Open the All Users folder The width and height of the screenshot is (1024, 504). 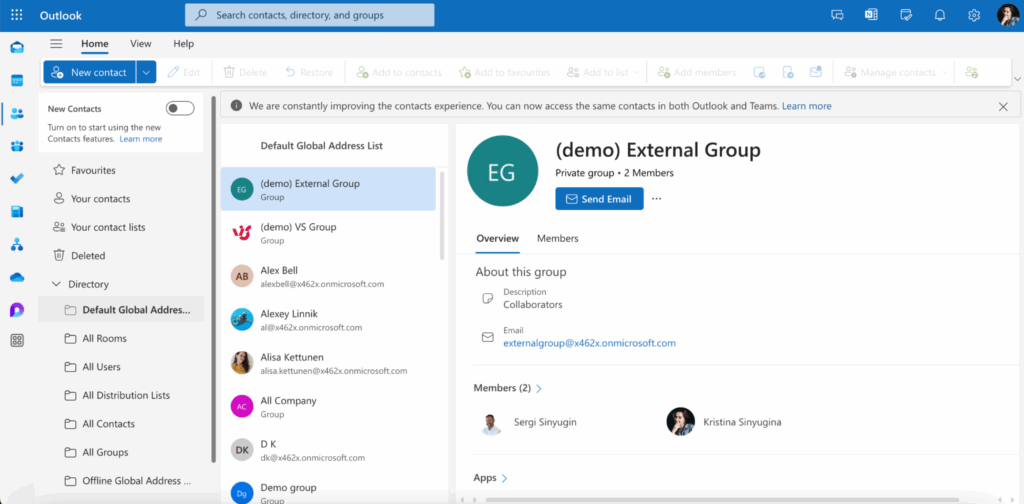(x=121, y=367)
